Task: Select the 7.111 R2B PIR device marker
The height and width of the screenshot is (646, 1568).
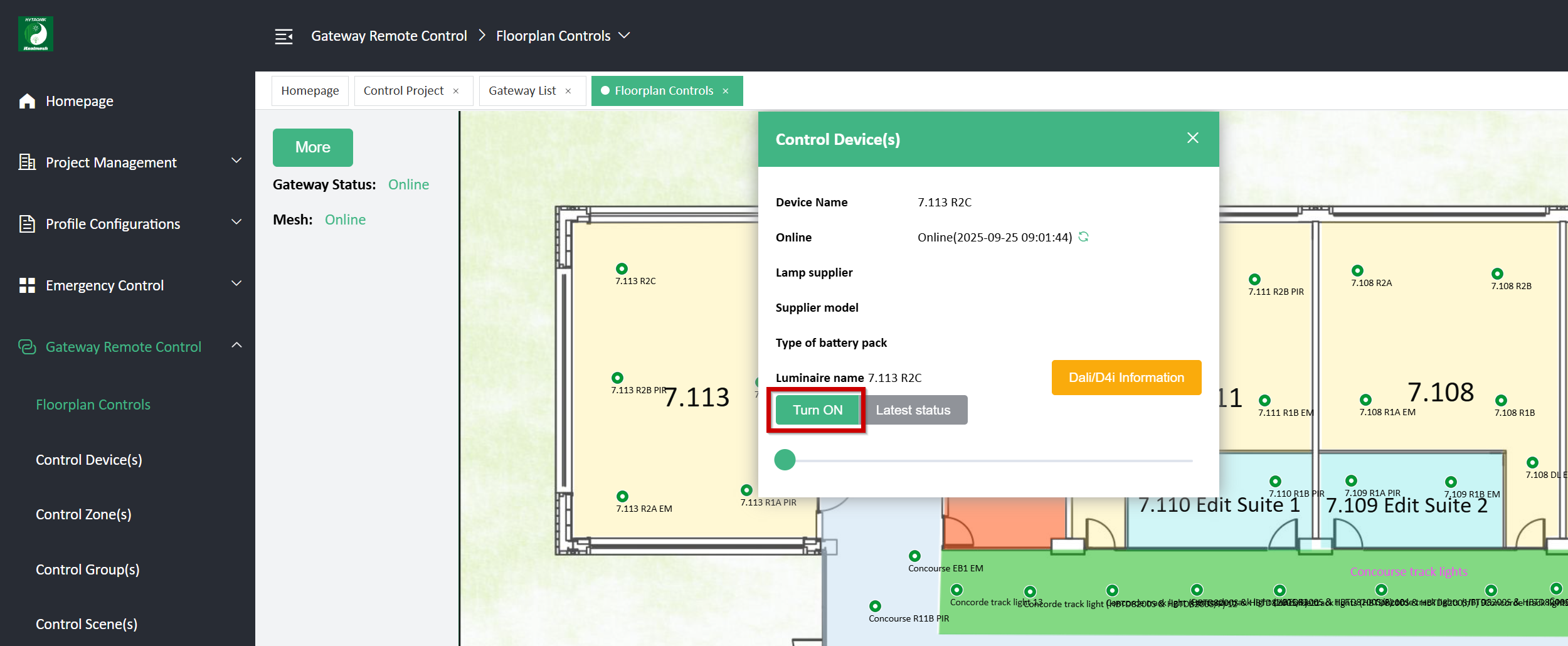Action: 1254,280
